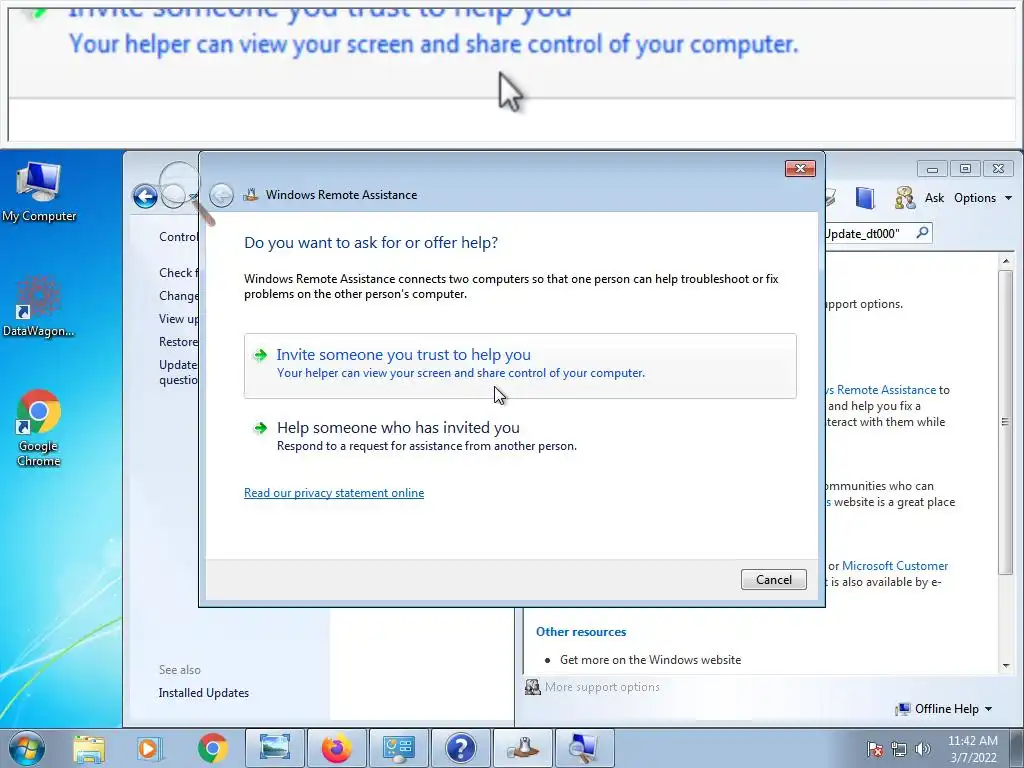Open Google Chrome desktop shortcut
The height and width of the screenshot is (768, 1024).
tap(39, 428)
